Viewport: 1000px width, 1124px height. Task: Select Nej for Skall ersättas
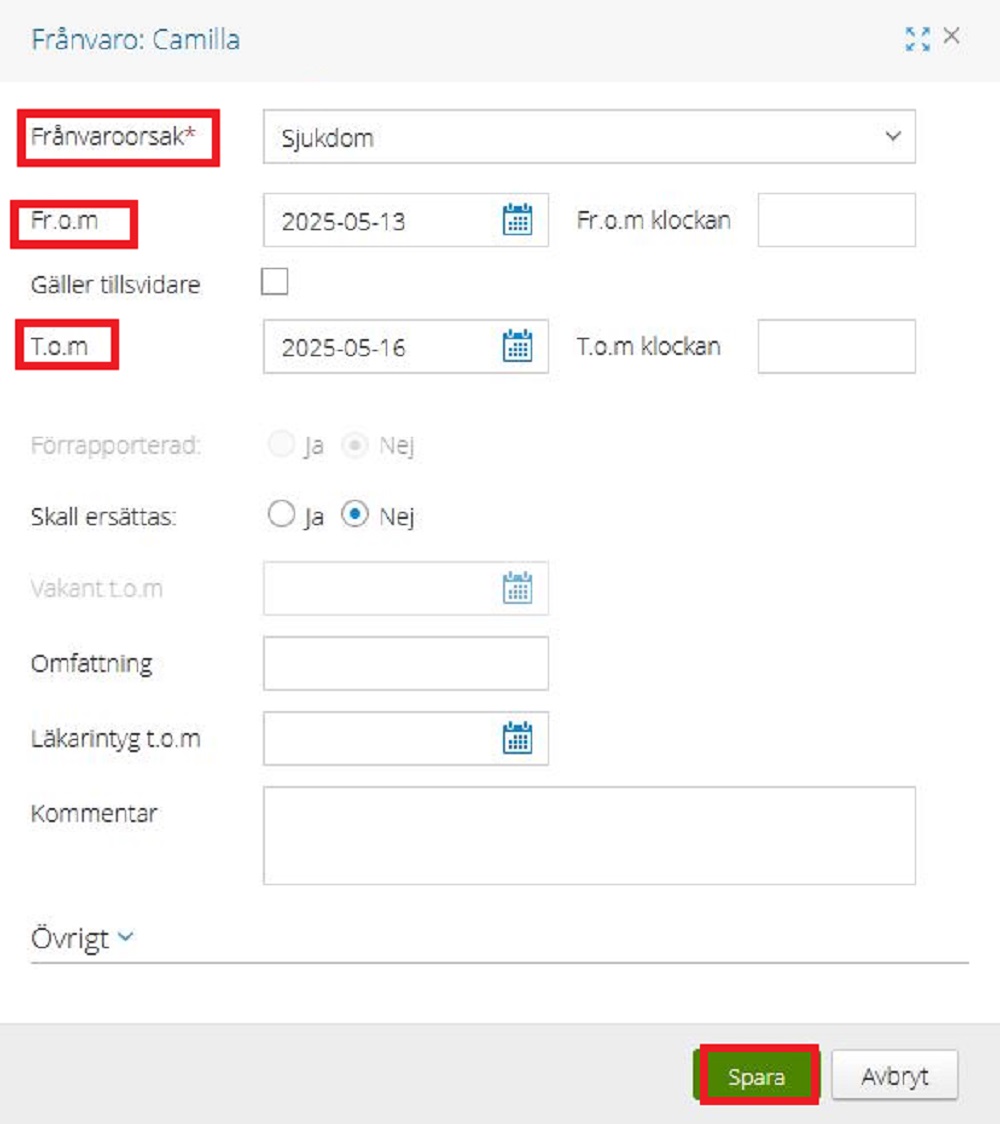[353, 515]
